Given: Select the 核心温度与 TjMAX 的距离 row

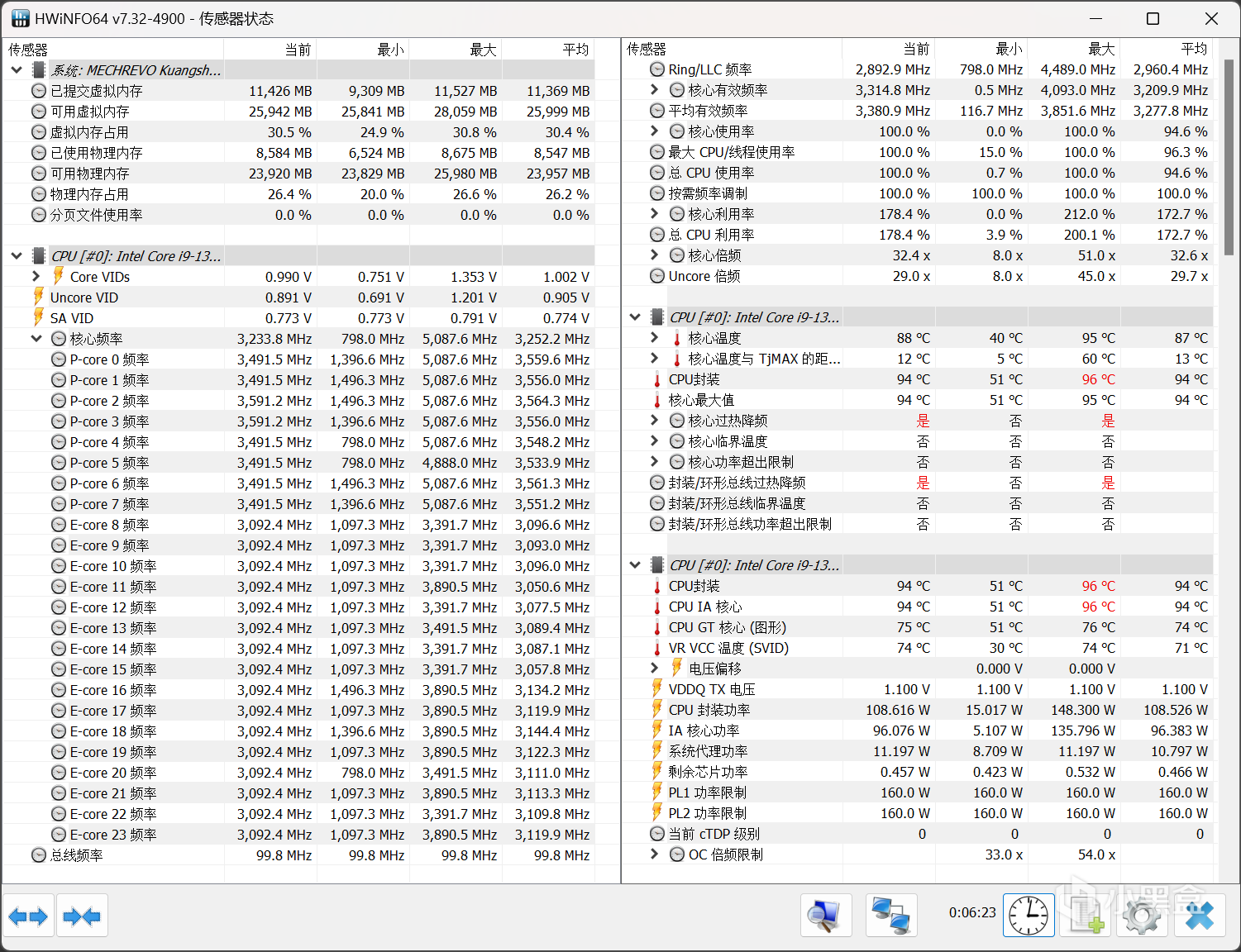Looking at the screenshot, I should pos(917,359).
